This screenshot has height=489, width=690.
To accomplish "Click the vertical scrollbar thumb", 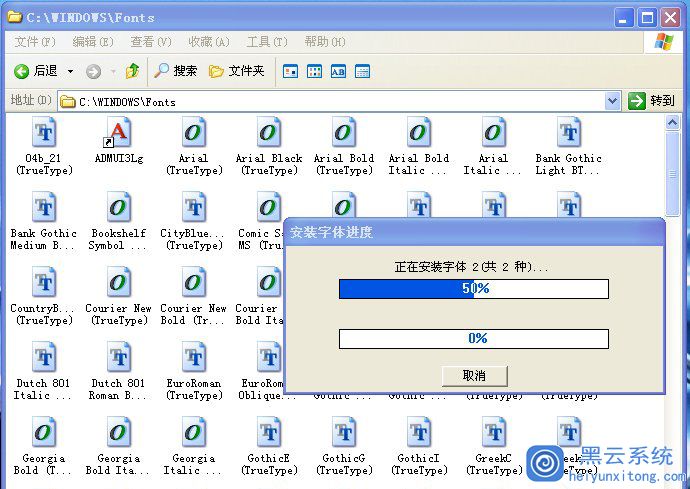I will pyautogui.click(x=672, y=174).
